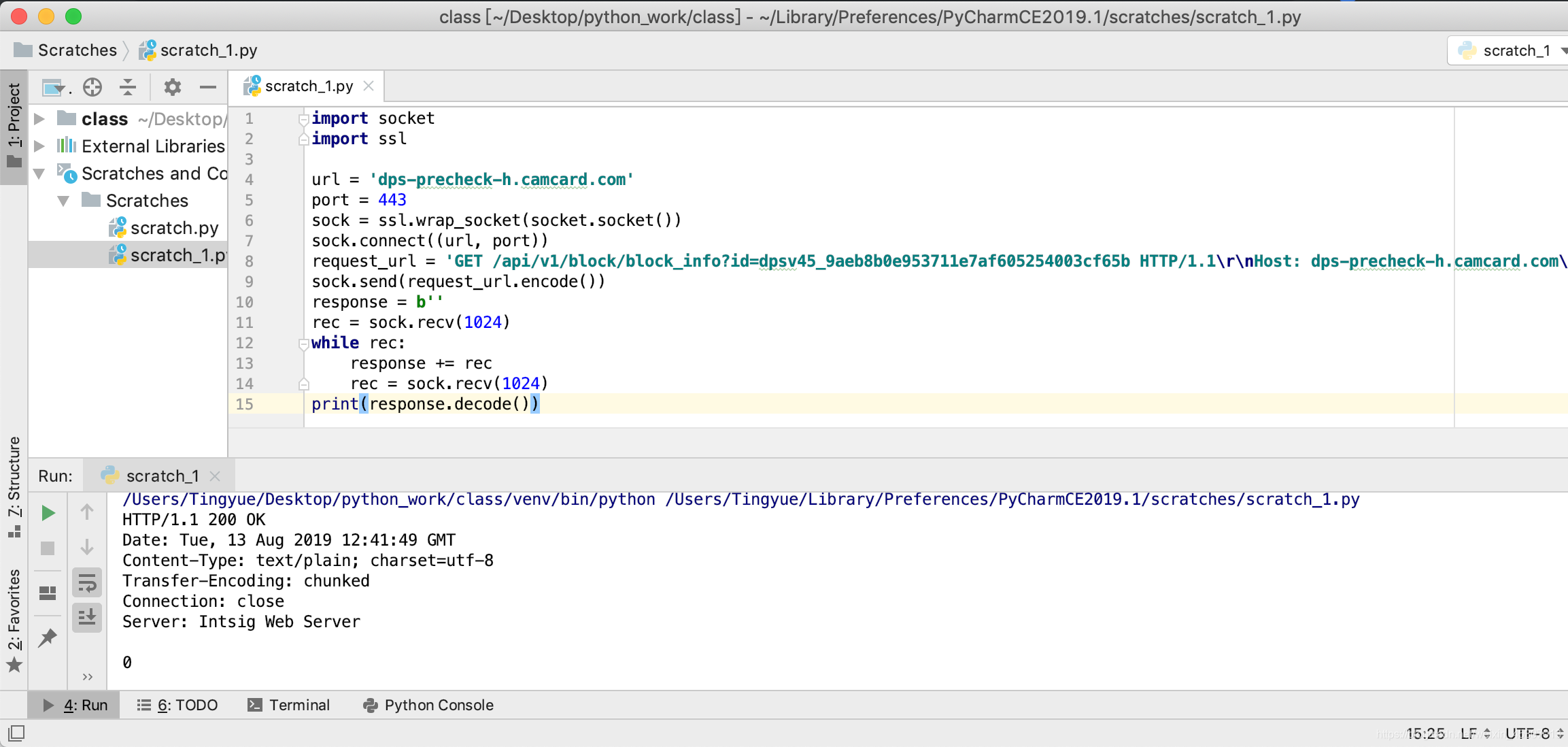This screenshot has height=747, width=1568.
Task: Click python interpreter path link in output
Action: click(389, 499)
